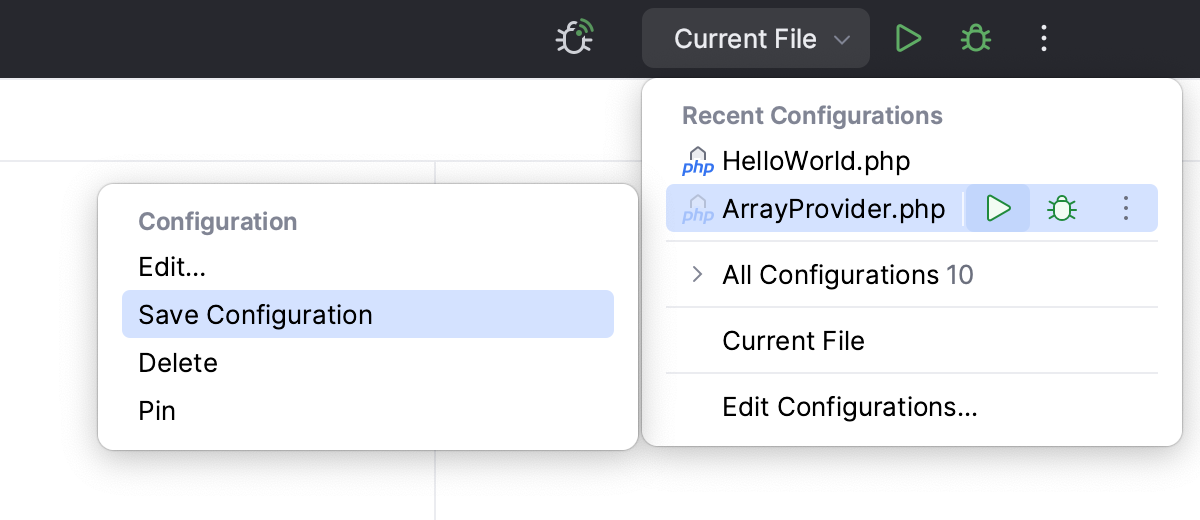Click Delete in the Configuration submenu

368,362
